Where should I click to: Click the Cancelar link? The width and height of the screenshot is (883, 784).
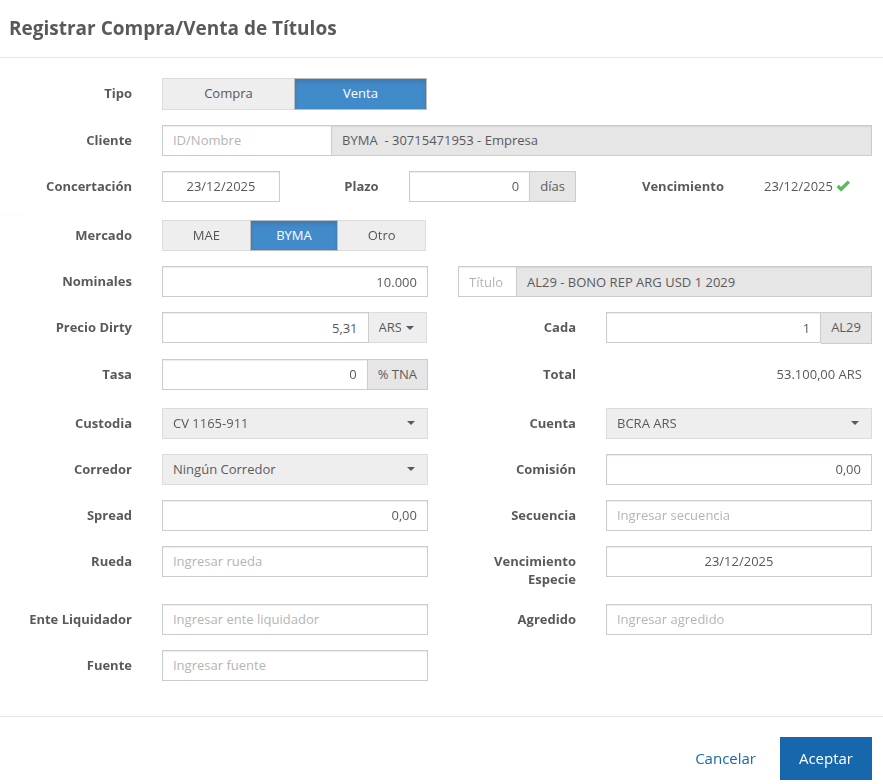pos(725,759)
